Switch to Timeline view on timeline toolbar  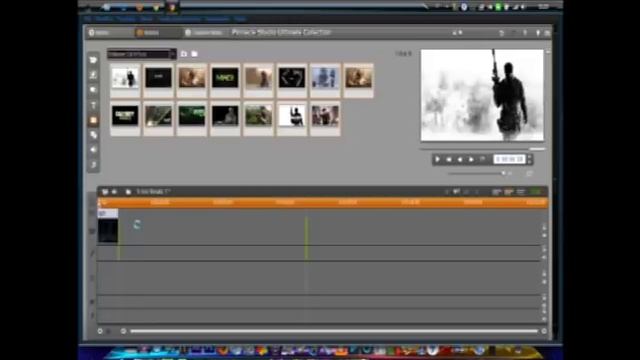tap(509, 192)
